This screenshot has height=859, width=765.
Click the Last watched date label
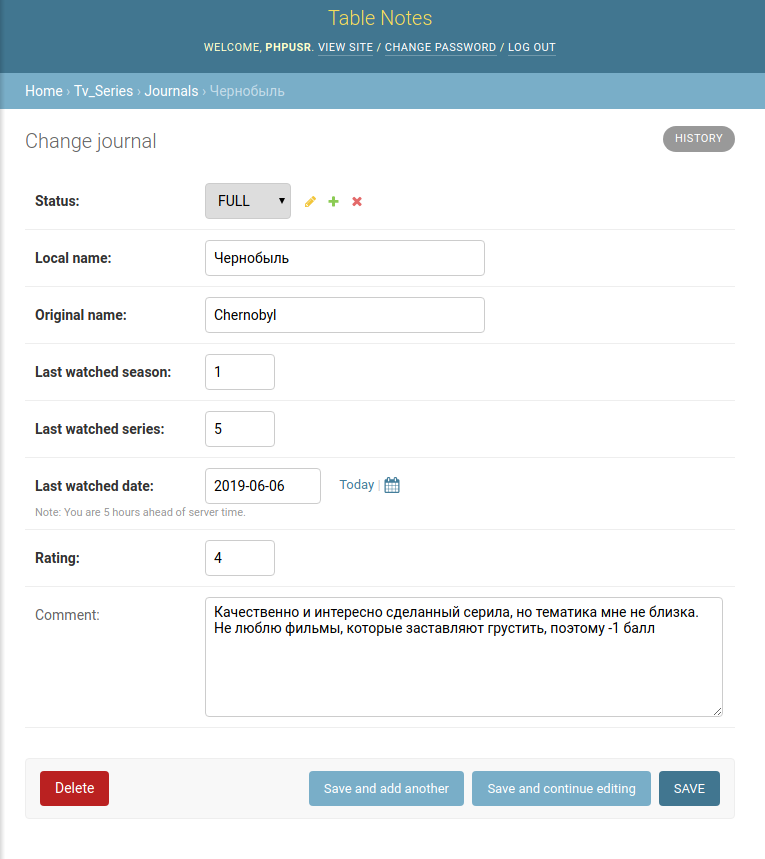click(94, 486)
